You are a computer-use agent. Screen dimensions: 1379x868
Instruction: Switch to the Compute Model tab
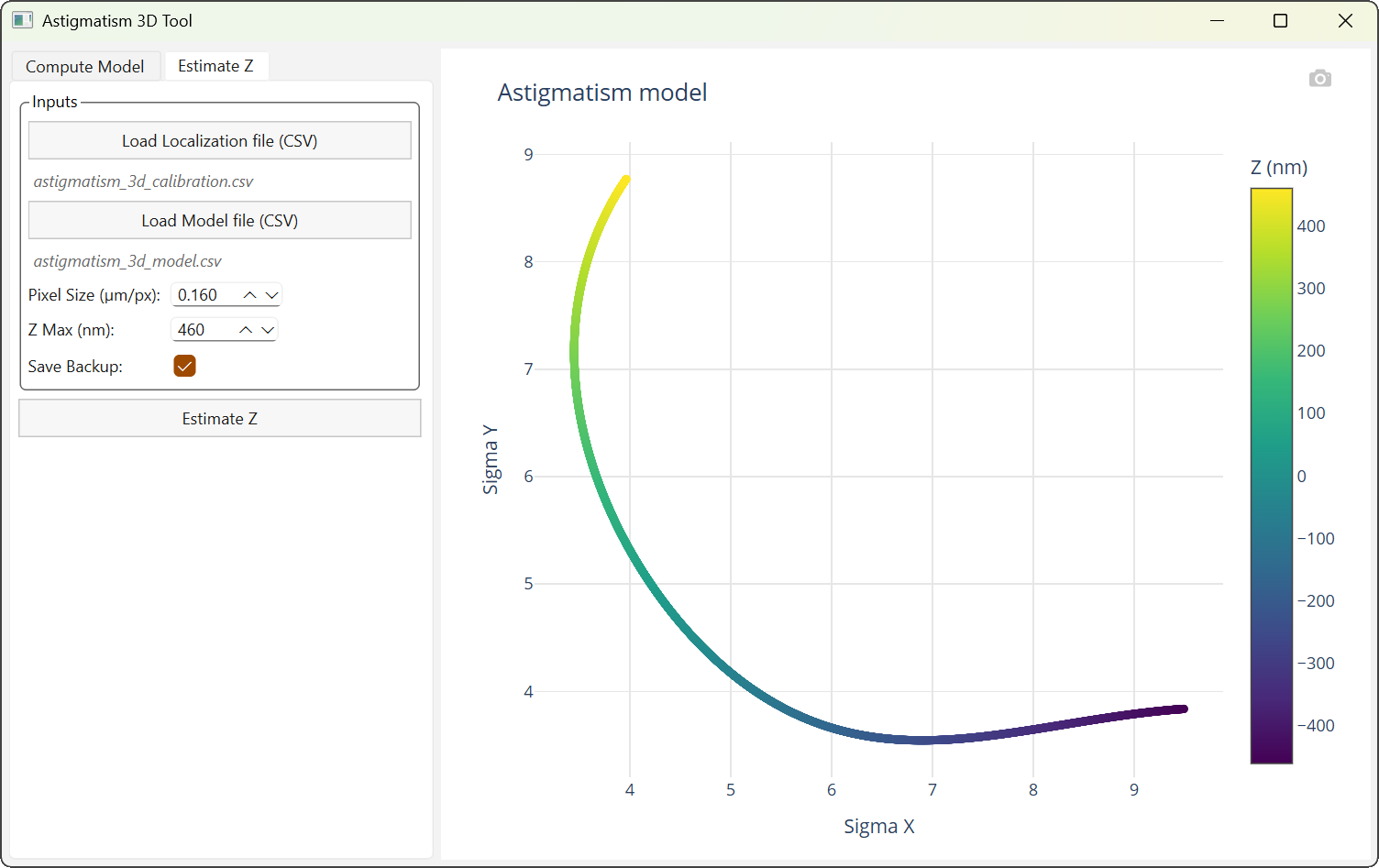[85, 65]
